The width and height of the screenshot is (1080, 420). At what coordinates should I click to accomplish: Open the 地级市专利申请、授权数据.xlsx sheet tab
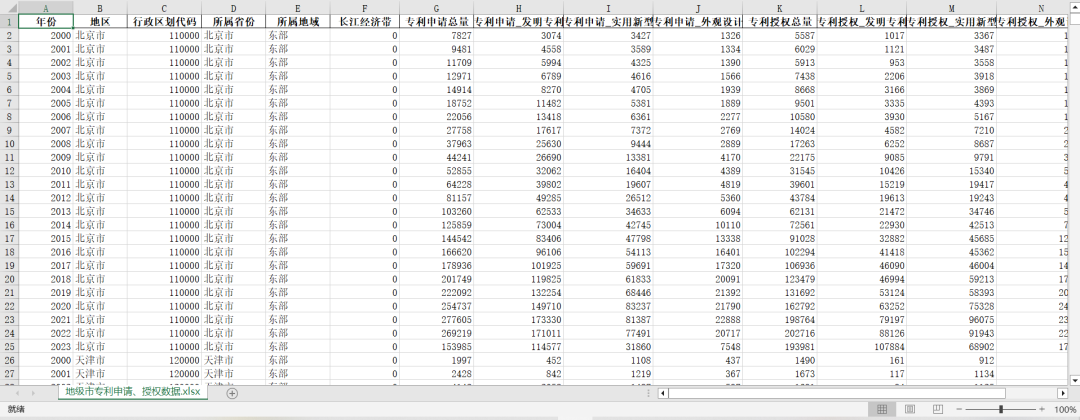[x=132, y=392]
